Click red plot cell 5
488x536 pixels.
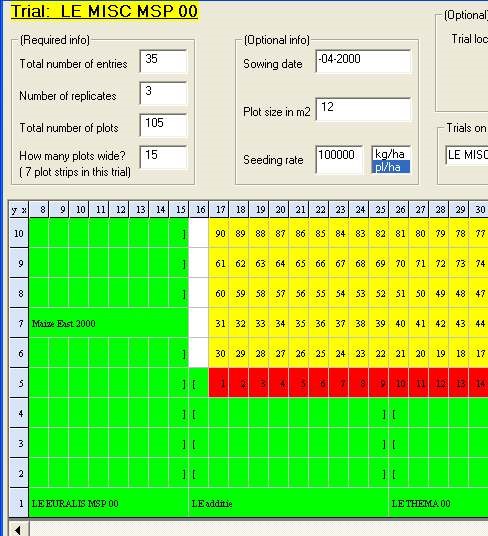299,383
